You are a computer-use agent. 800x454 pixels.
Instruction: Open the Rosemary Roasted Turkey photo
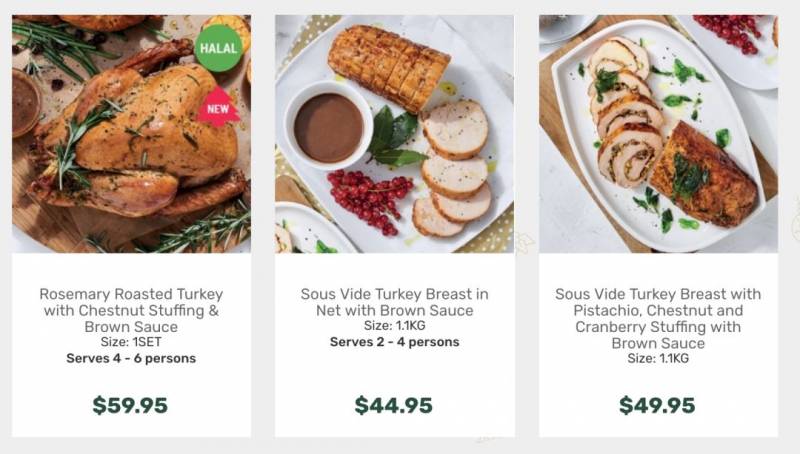click(x=132, y=134)
